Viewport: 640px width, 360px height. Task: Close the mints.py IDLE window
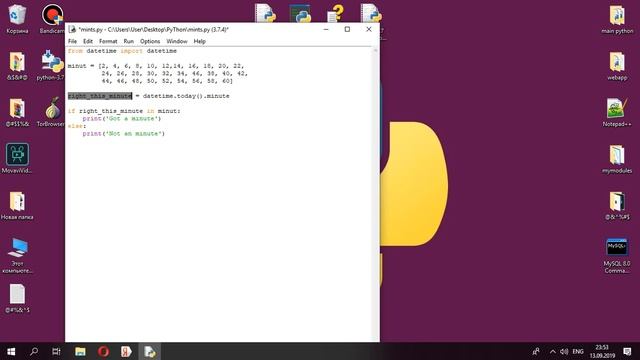coord(369,29)
